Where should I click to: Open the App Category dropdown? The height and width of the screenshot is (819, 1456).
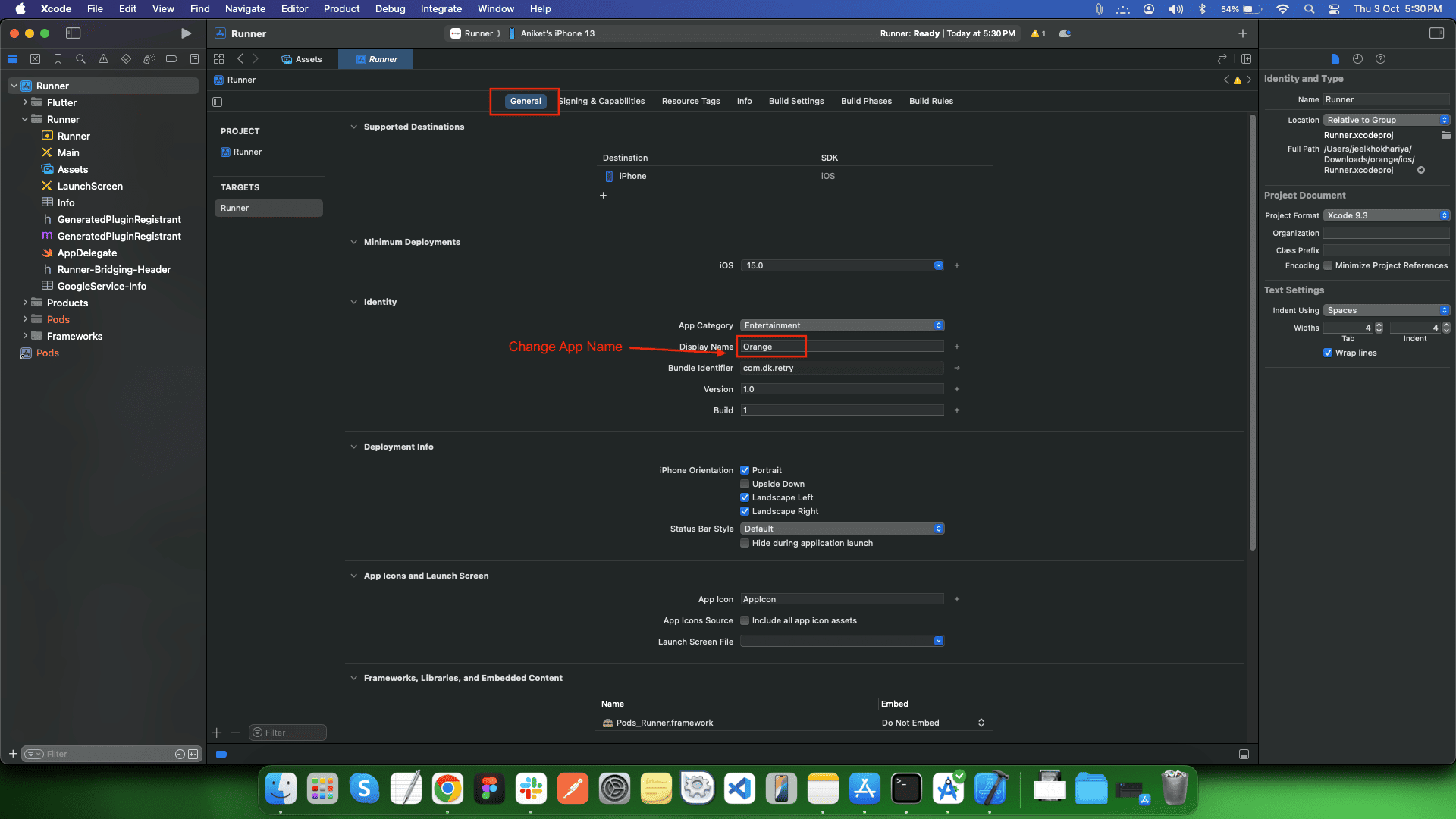point(842,325)
